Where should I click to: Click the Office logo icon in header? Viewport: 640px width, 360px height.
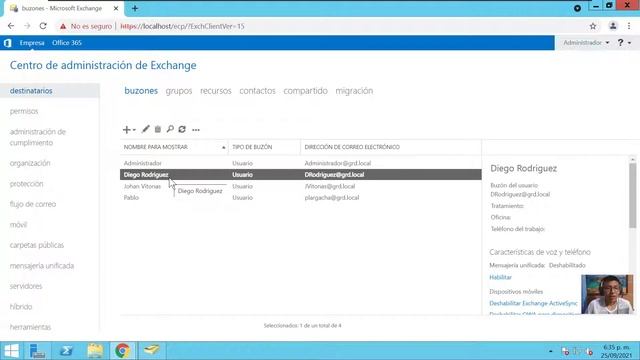(7, 43)
